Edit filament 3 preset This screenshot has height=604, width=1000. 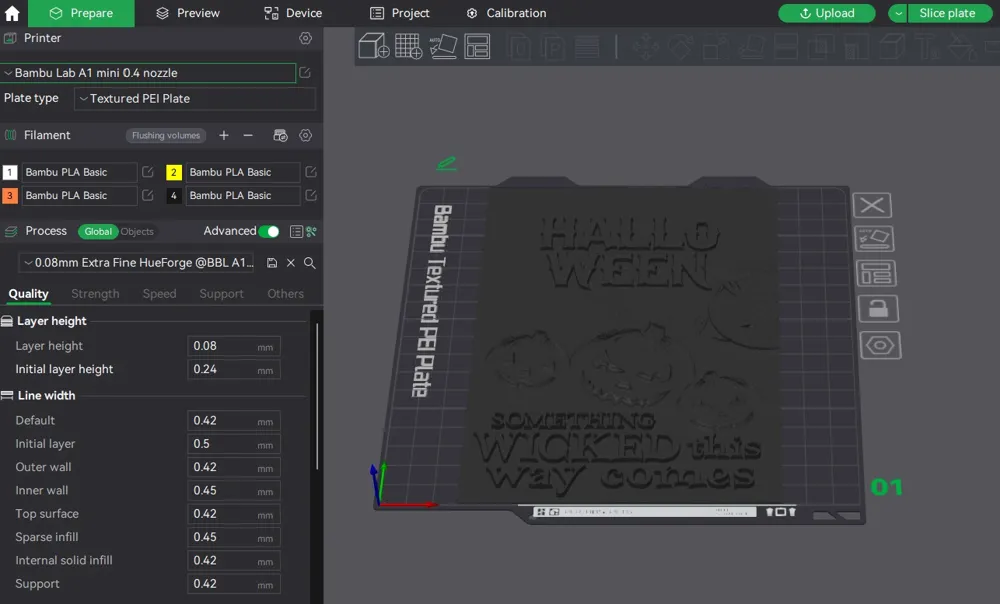pyautogui.click(x=147, y=195)
